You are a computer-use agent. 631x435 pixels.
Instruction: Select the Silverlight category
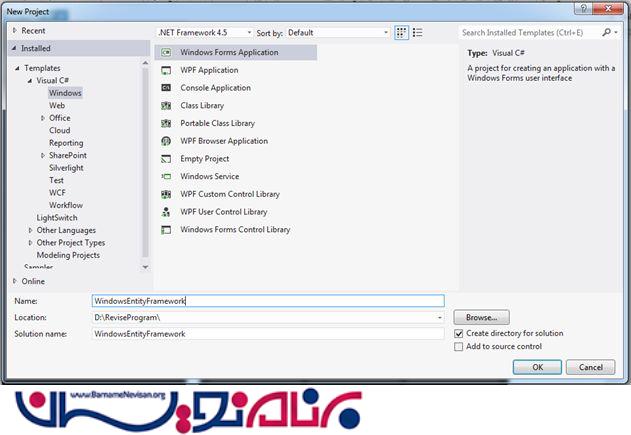tap(66, 168)
